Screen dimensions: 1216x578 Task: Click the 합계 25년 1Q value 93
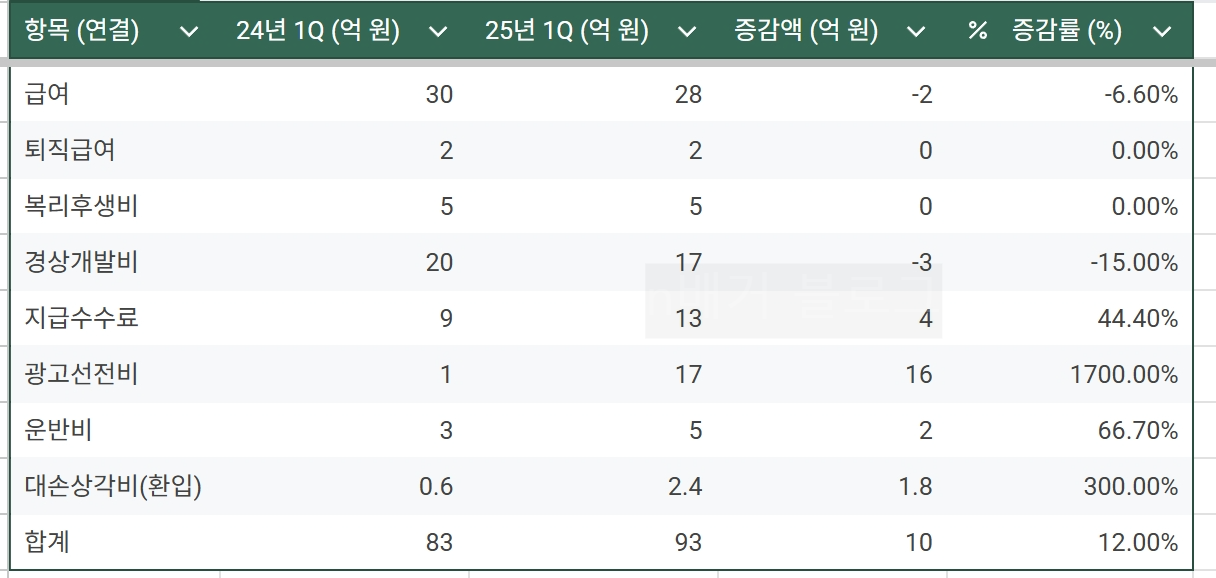688,542
